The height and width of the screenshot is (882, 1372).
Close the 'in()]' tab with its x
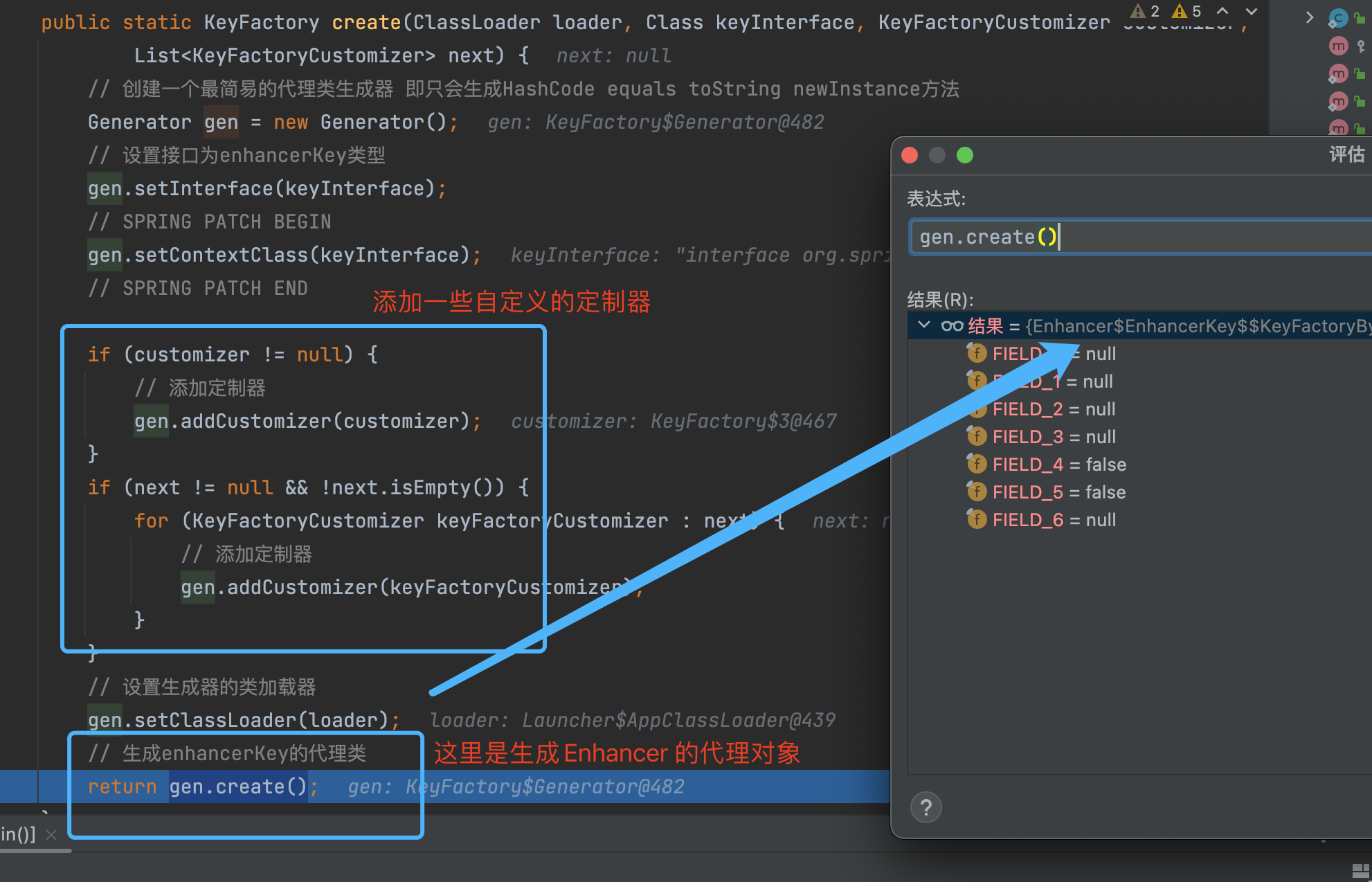[x=51, y=835]
